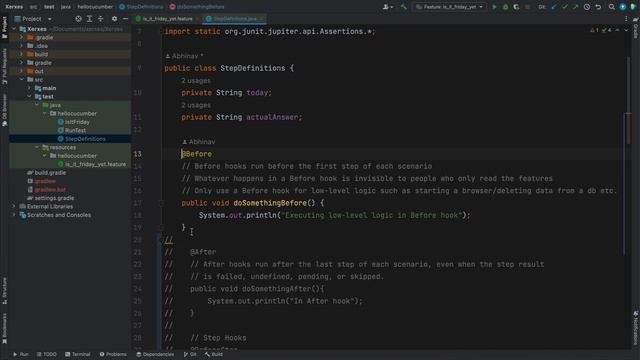Update project from Git (blue arrow)

click(553, 7)
